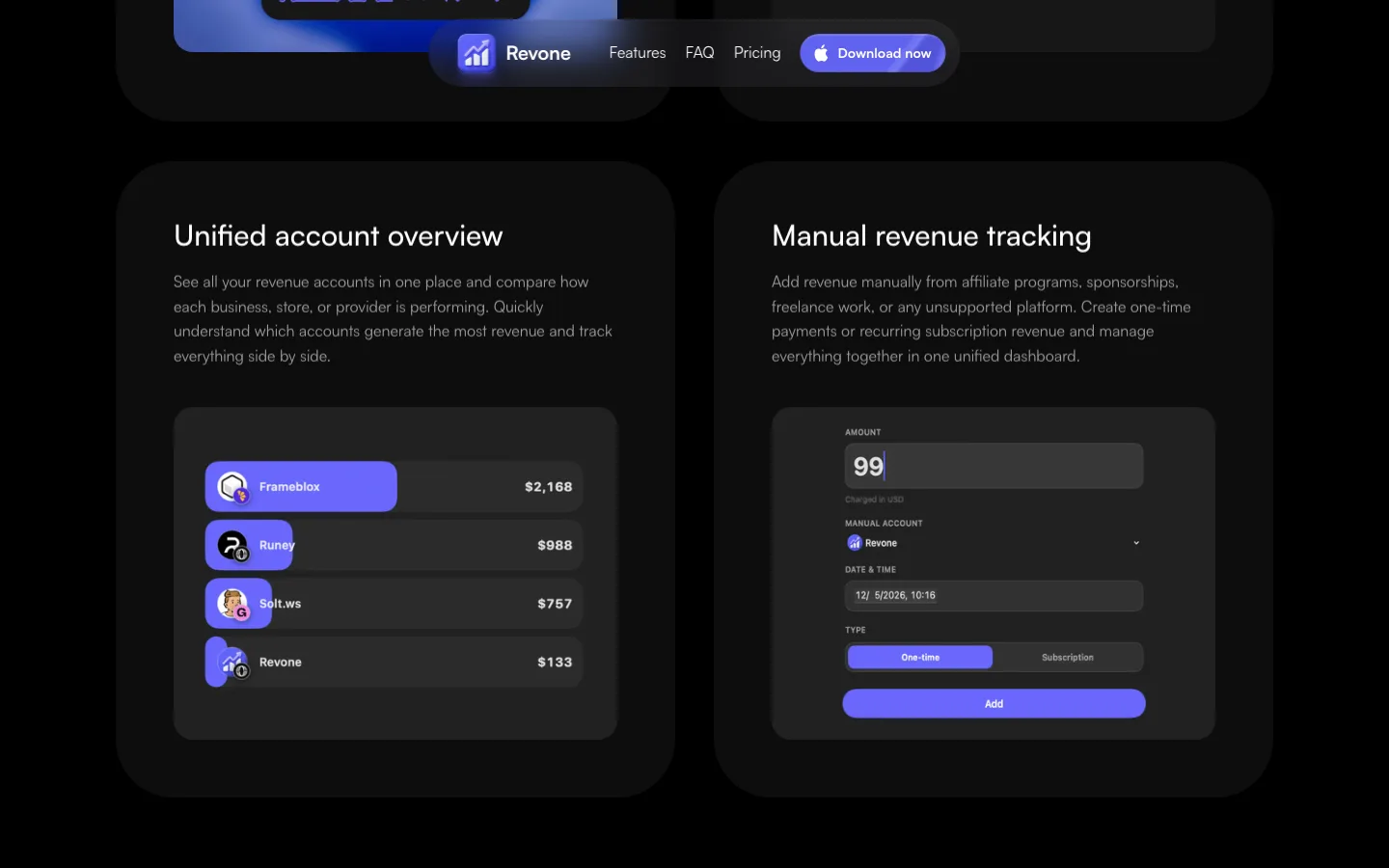This screenshot has height=868, width=1389.
Task: Click the TYPE field label
Action: [x=856, y=630]
